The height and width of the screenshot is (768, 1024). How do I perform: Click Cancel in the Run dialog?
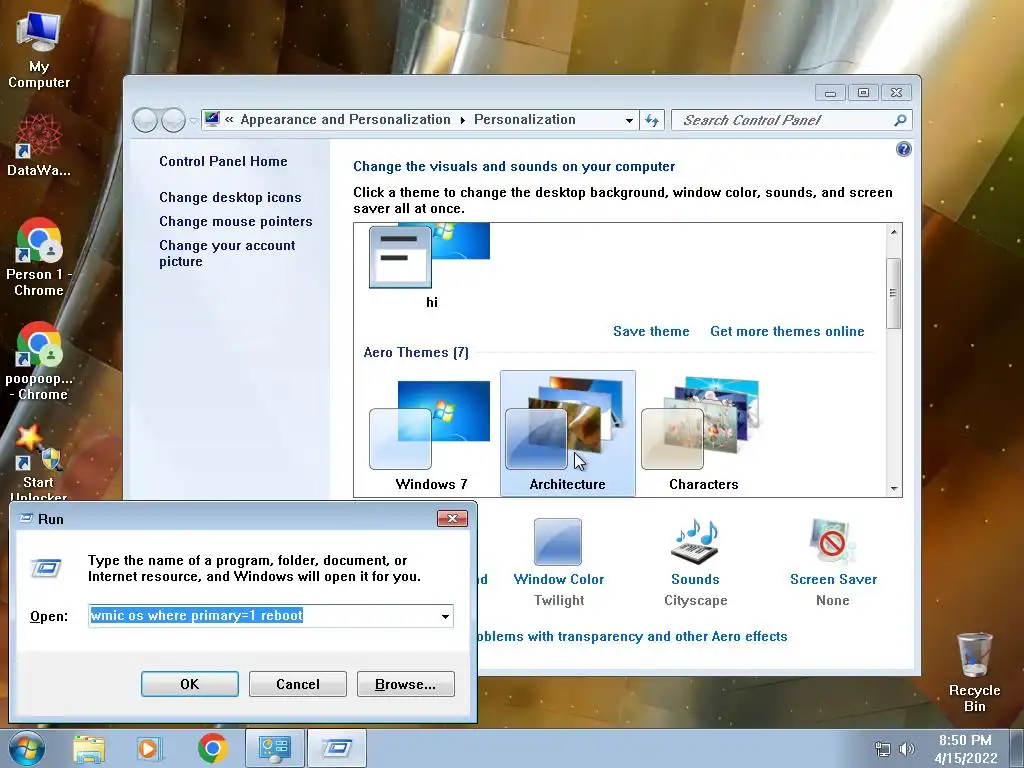pyautogui.click(x=298, y=684)
